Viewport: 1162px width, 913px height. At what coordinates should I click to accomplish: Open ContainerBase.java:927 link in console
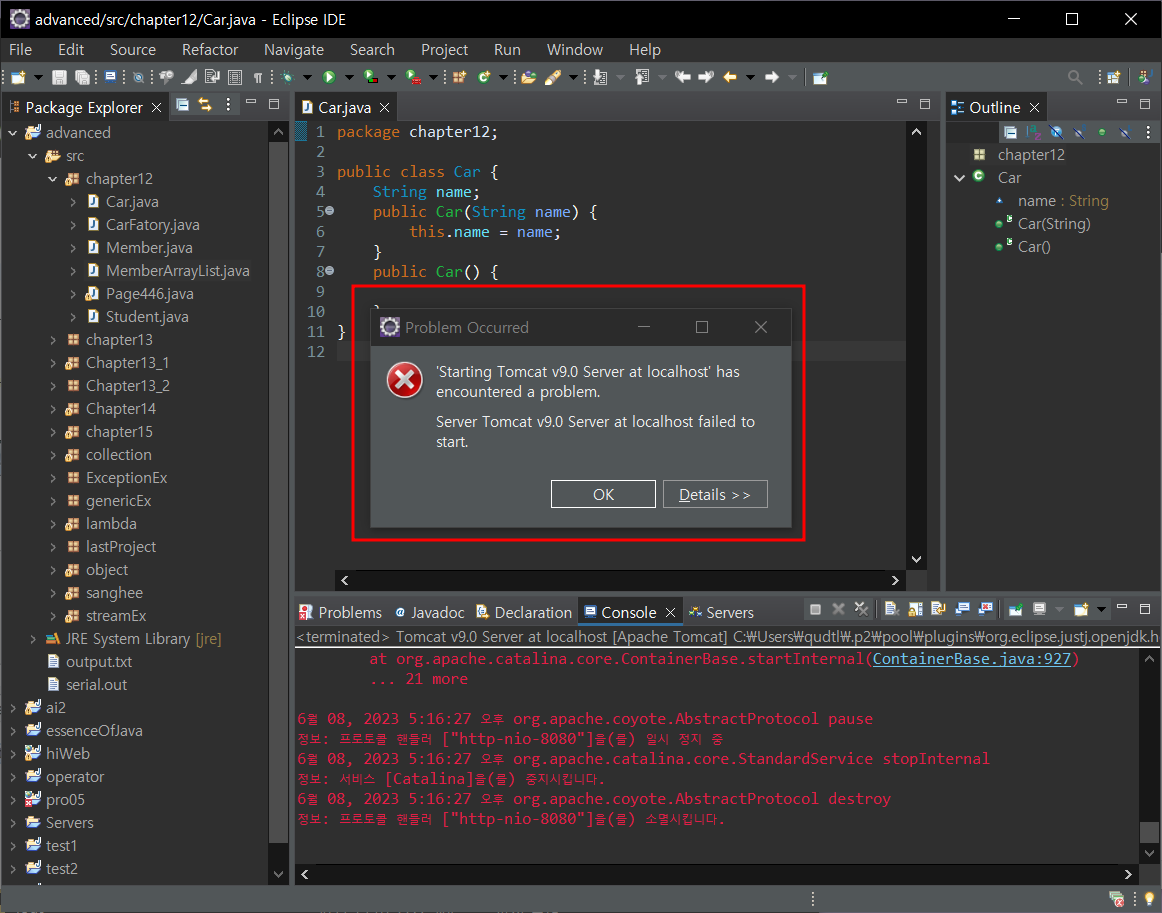pyautogui.click(x=972, y=659)
